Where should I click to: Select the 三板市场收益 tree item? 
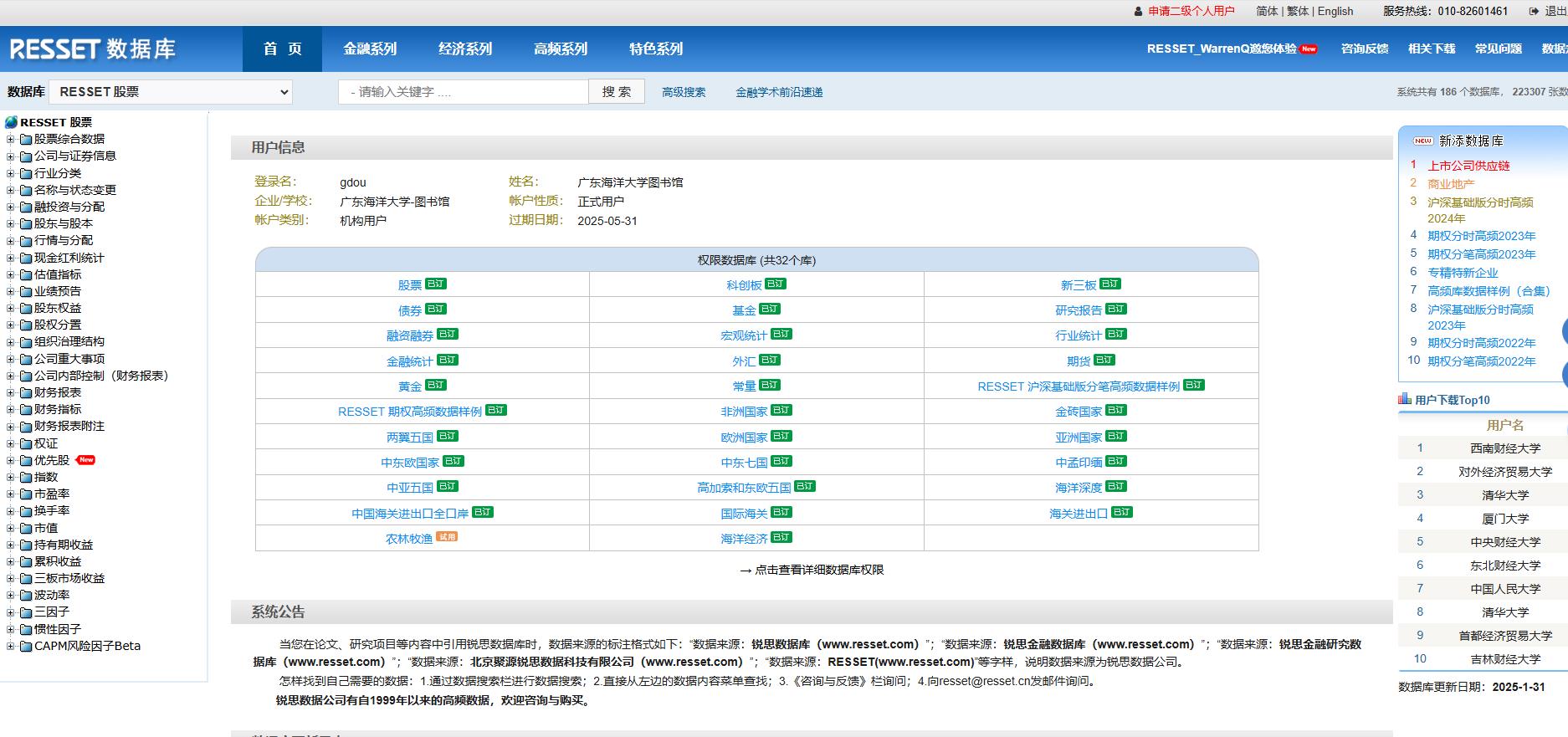pos(69,578)
